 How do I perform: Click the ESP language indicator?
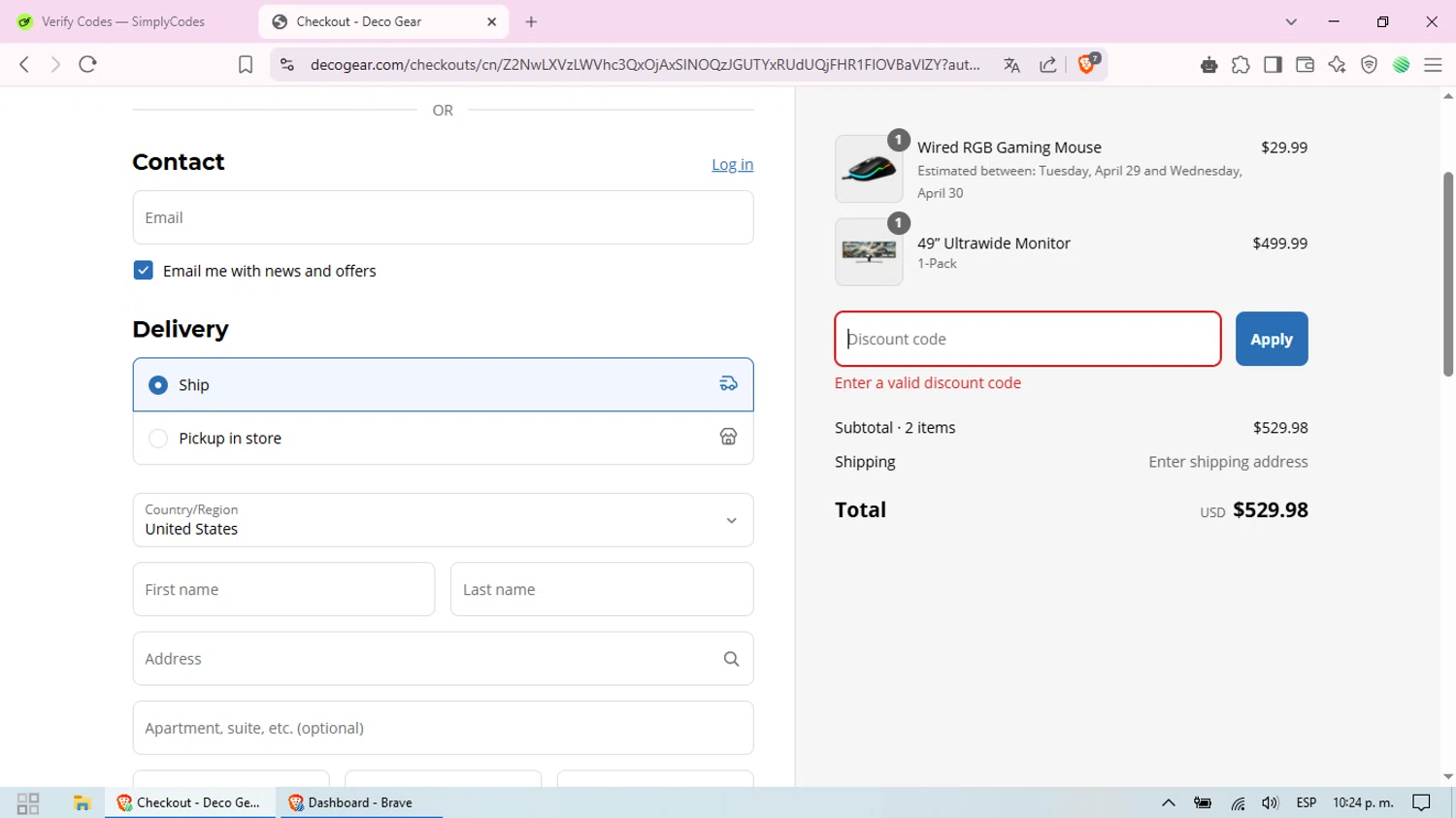(1307, 802)
